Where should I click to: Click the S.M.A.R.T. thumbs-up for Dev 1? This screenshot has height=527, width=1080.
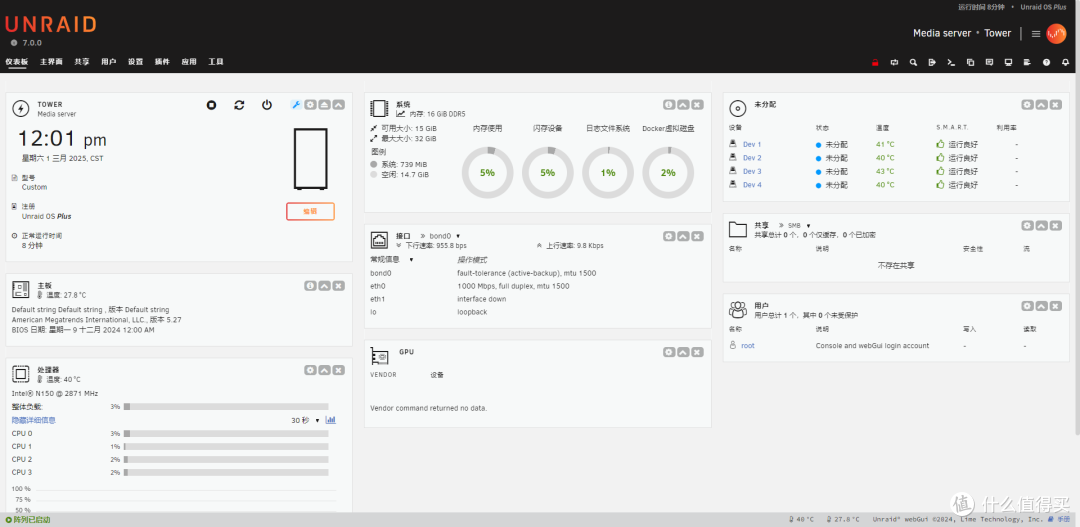[940, 145]
